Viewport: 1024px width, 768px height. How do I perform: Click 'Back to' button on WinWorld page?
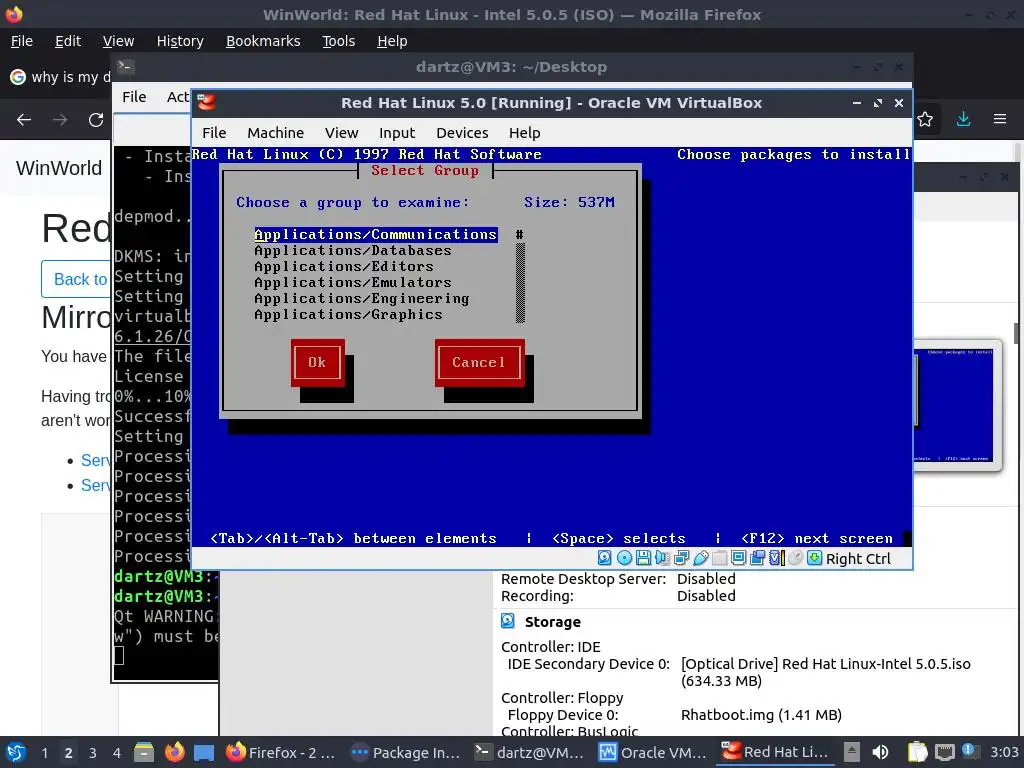coord(76,279)
